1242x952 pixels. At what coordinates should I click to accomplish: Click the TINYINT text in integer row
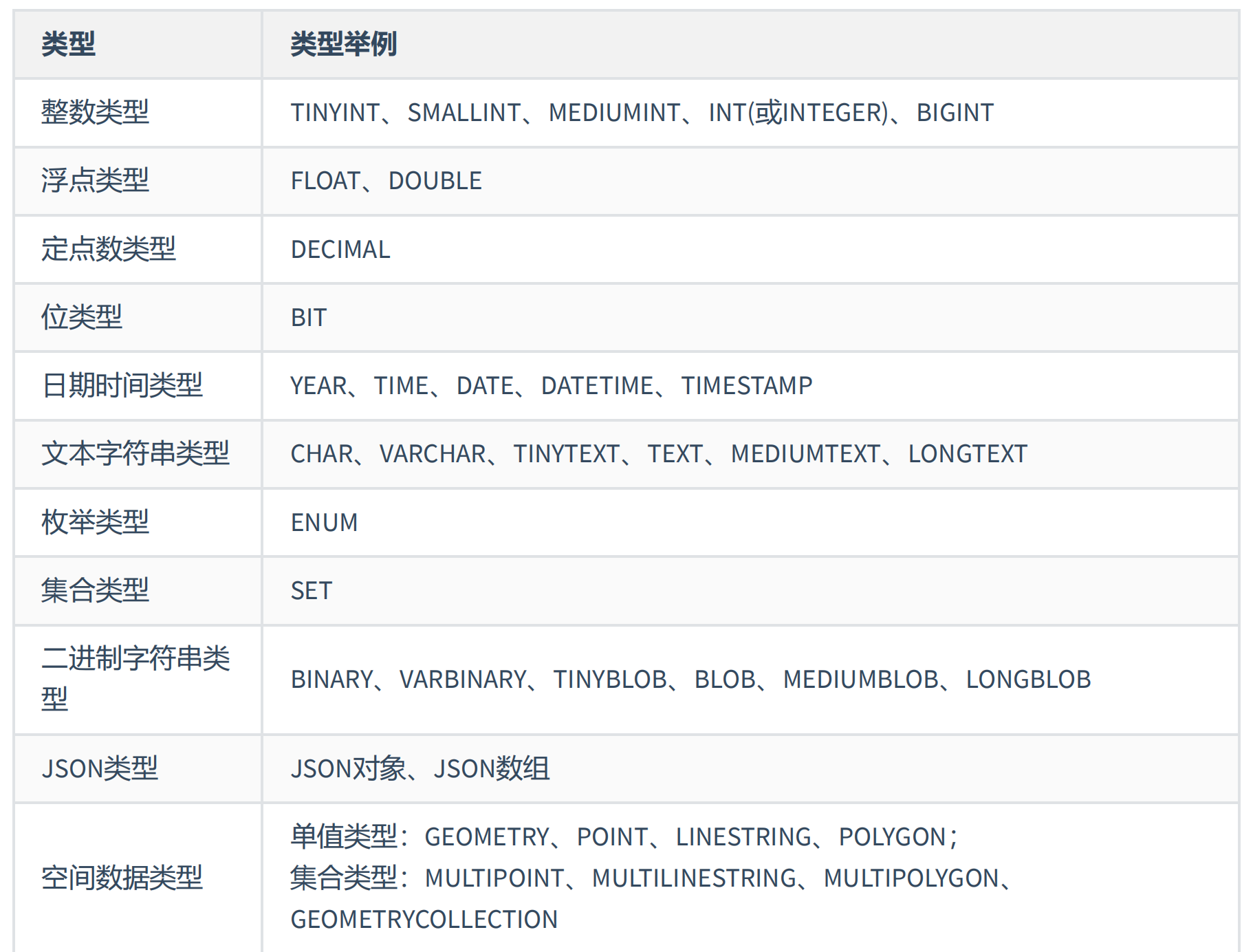point(335,112)
